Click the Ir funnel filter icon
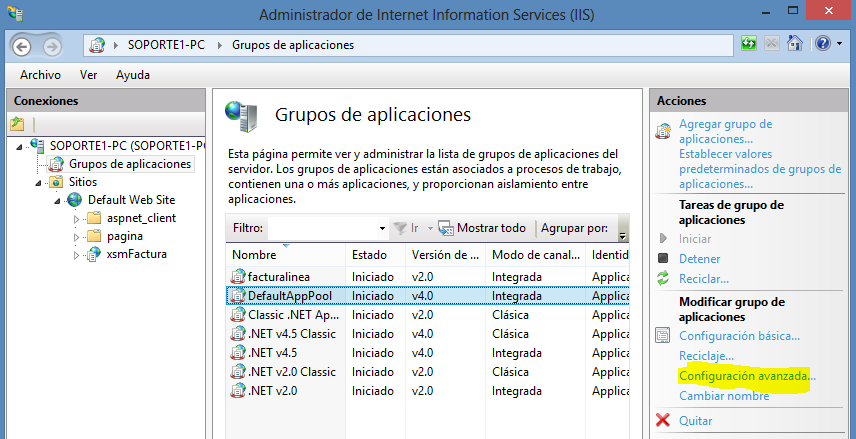The height and width of the screenshot is (439, 856). click(x=400, y=228)
